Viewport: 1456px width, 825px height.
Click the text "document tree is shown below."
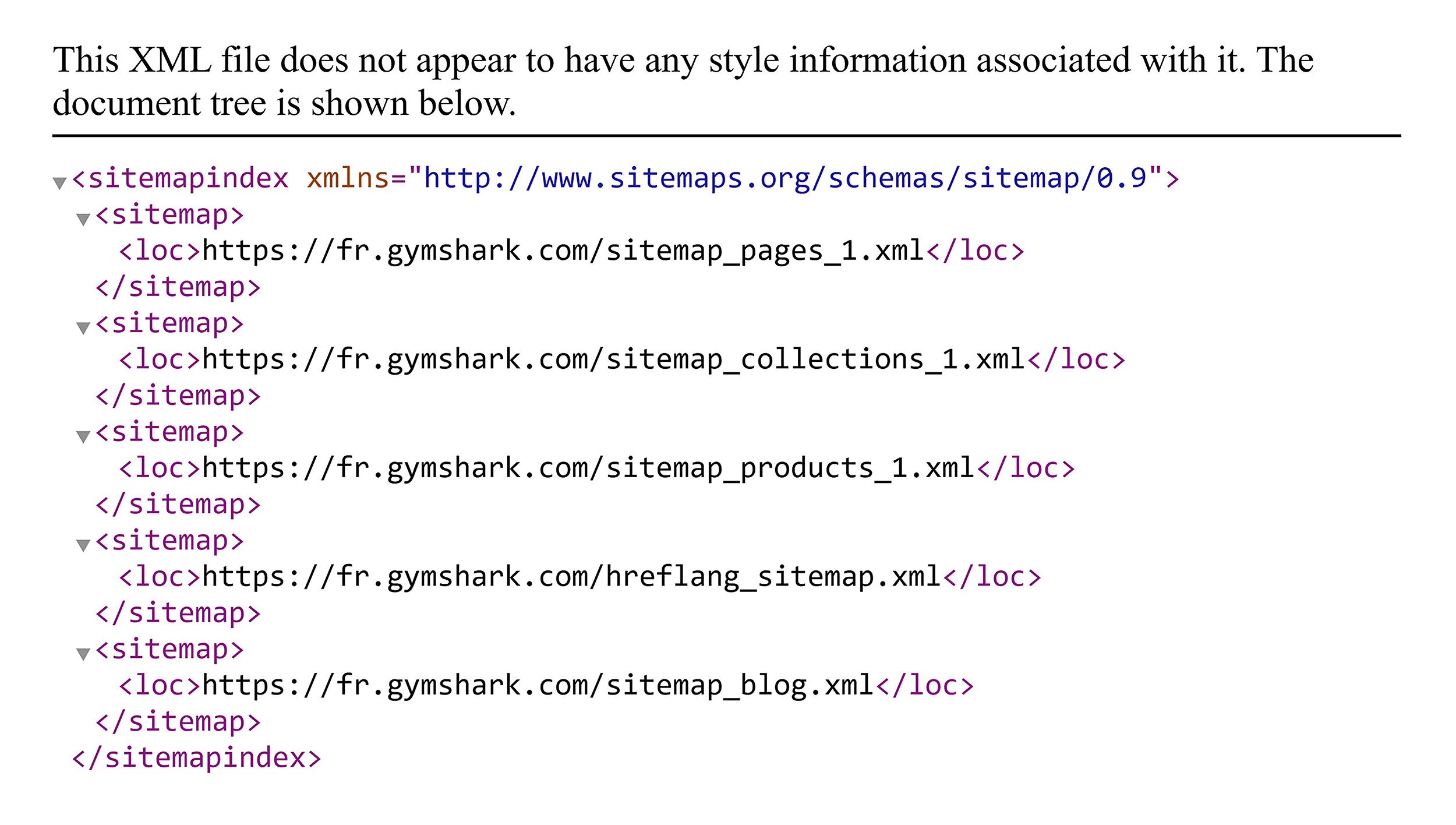tap(284, 104)
